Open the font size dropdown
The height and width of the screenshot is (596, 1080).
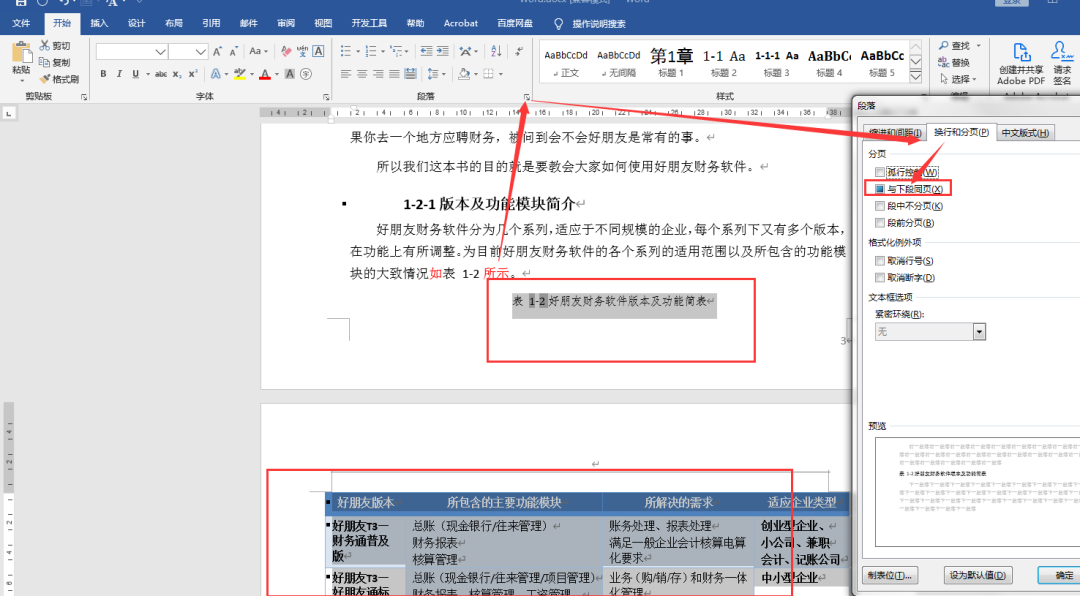pos(200,52)
